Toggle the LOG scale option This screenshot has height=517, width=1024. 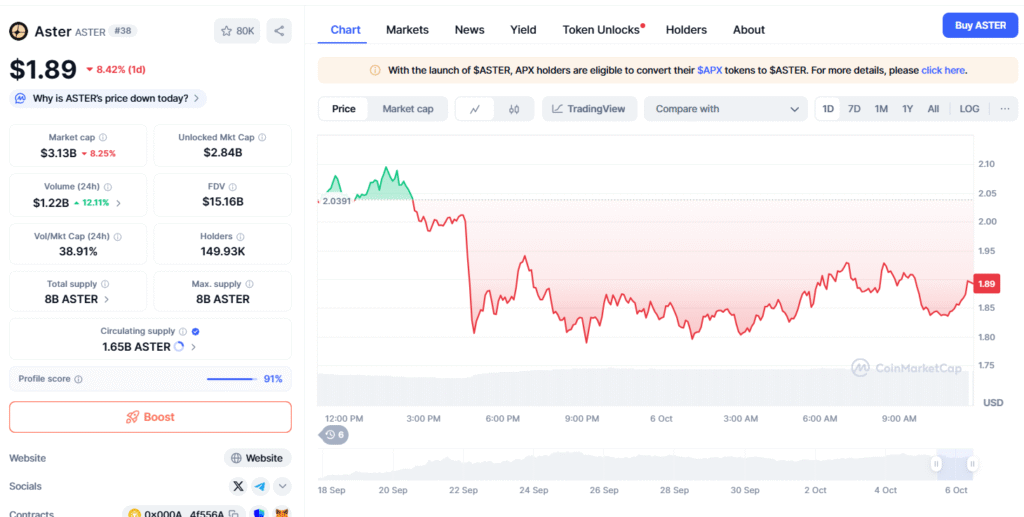tap(969, 109)
